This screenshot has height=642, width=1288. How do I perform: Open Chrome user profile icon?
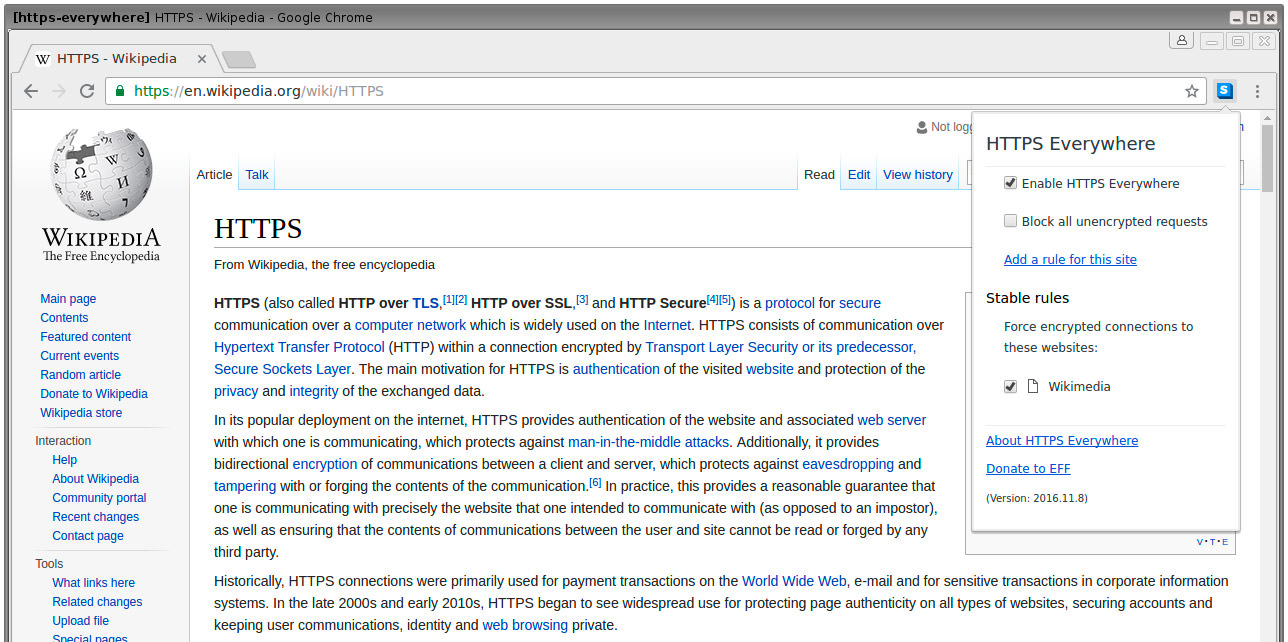pos(1182,41)
